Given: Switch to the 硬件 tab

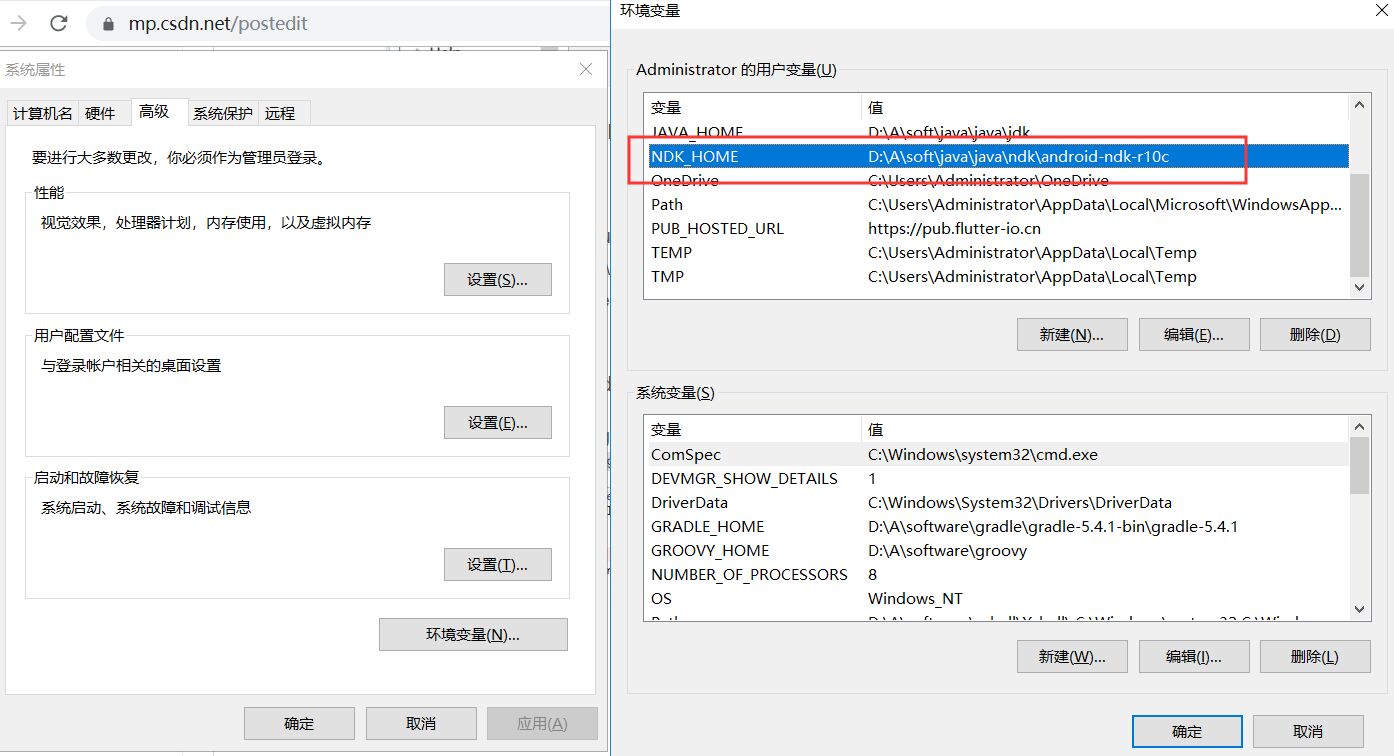Looking at the screenshot, I should [x=103, y=113].
